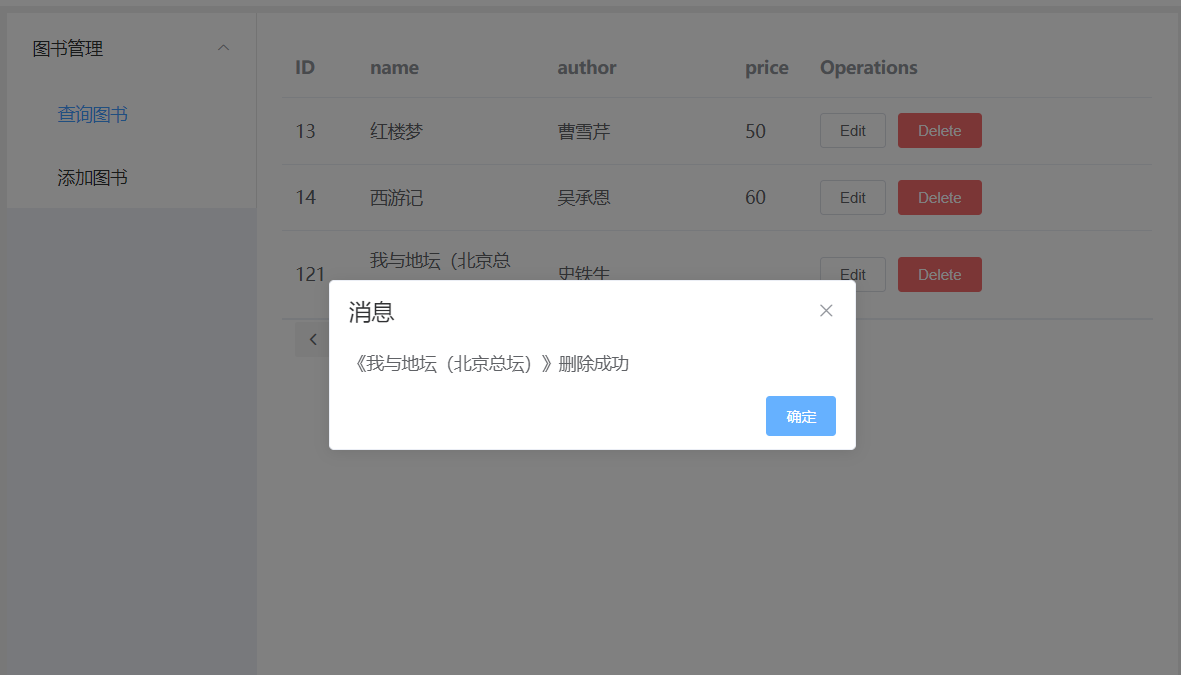
Task: Go to the previous page arrow
Action: coord(313,340)
